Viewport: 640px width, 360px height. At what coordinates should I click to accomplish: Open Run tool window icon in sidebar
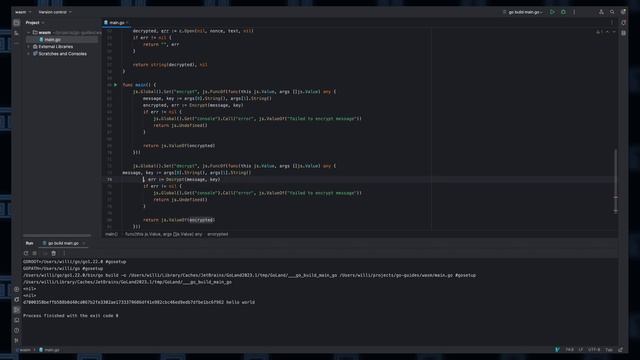click(16, 310)
